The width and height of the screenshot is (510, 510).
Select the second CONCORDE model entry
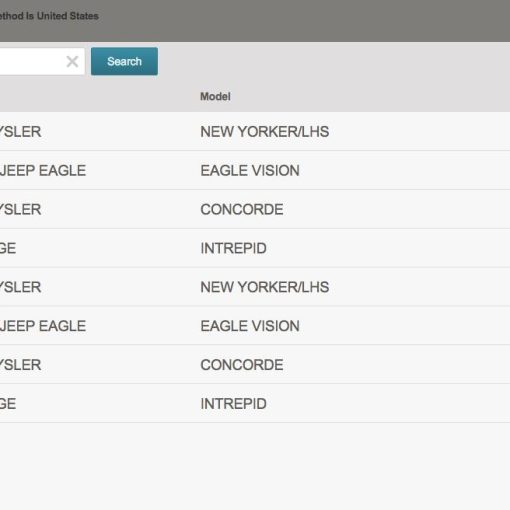242,365
